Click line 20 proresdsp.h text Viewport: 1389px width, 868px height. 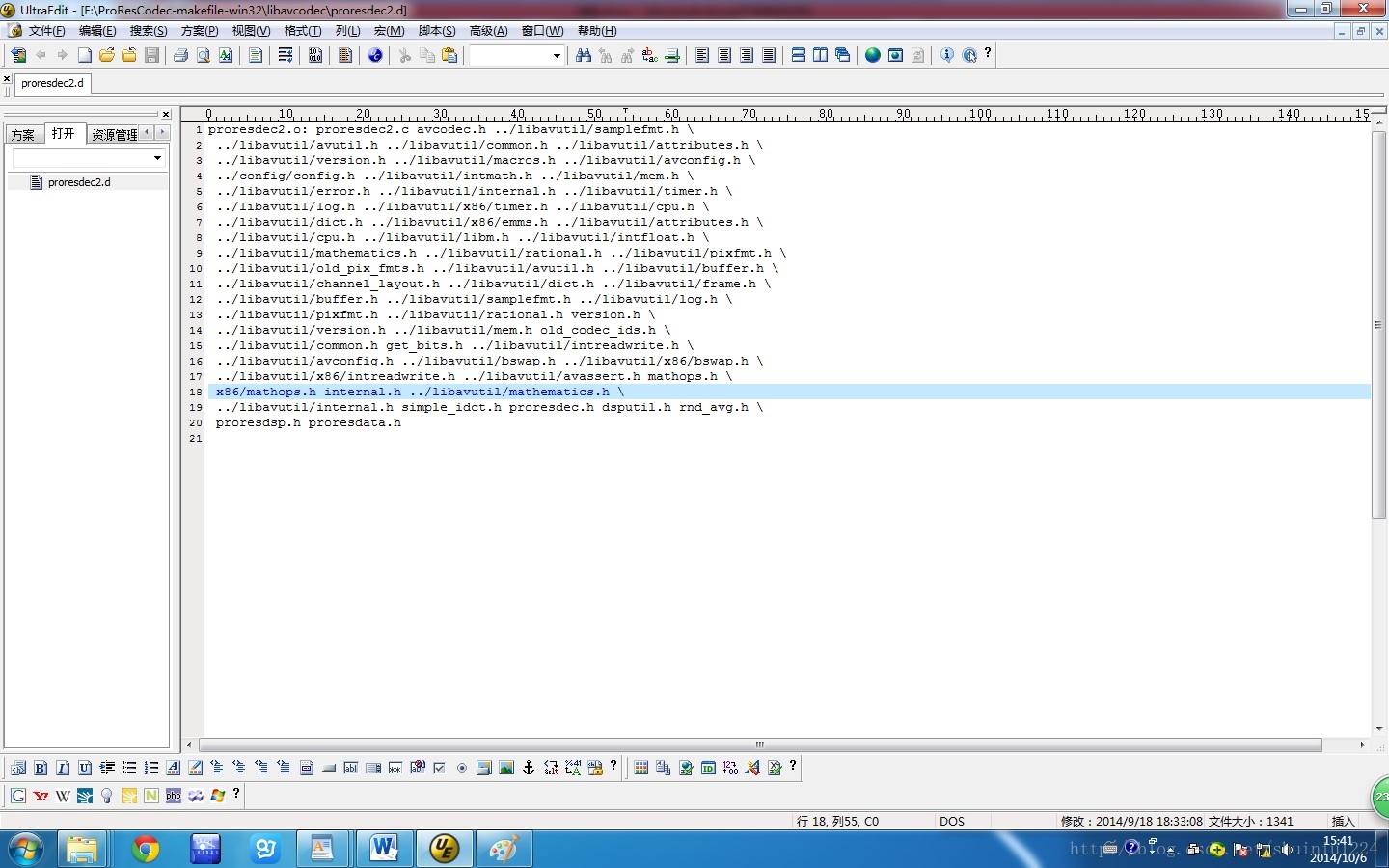258,422
